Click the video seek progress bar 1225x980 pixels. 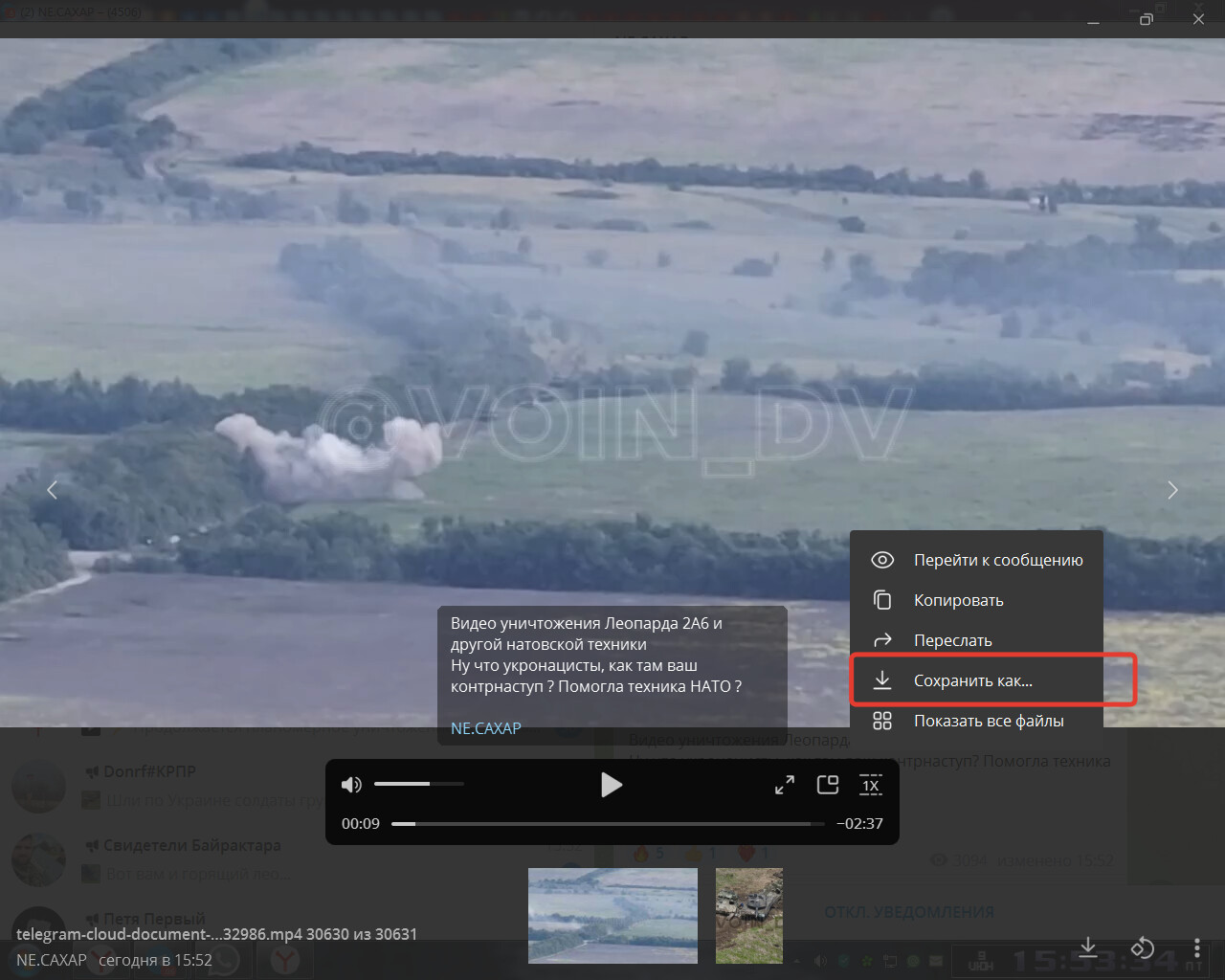click(x=607, y=823)
